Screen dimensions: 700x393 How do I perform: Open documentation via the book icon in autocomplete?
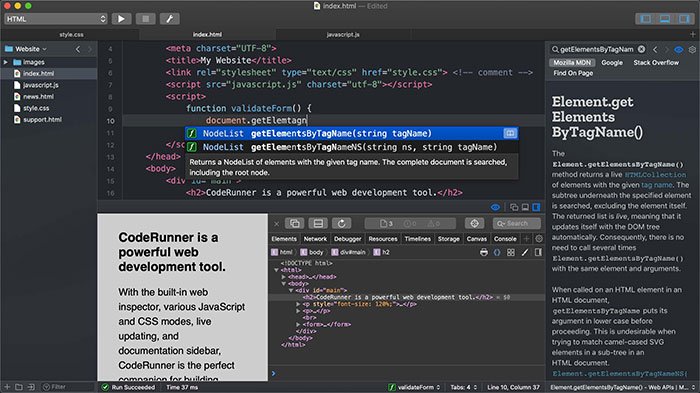(x=510, y=133)
